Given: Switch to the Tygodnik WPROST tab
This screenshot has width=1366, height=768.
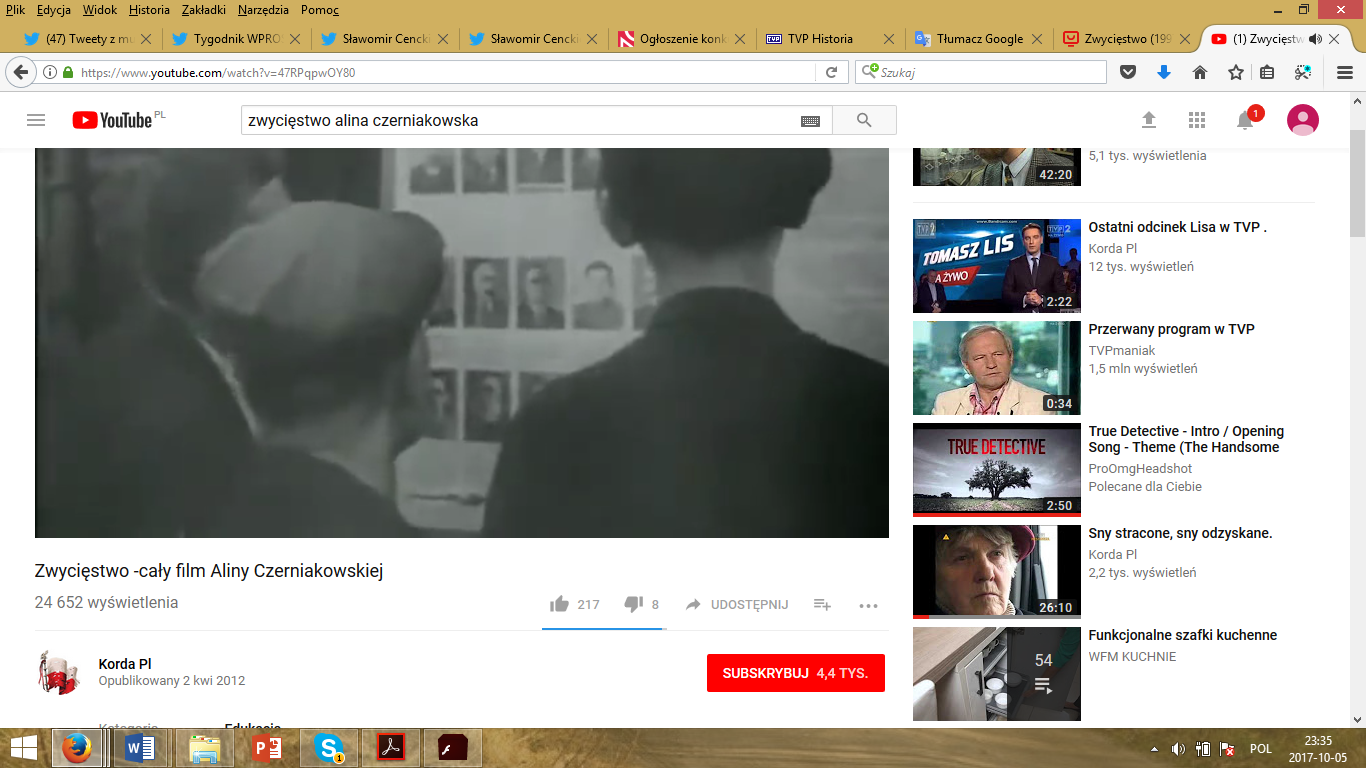Looking at the screenshot, I should pyautogui.click(x=237, y=39).
